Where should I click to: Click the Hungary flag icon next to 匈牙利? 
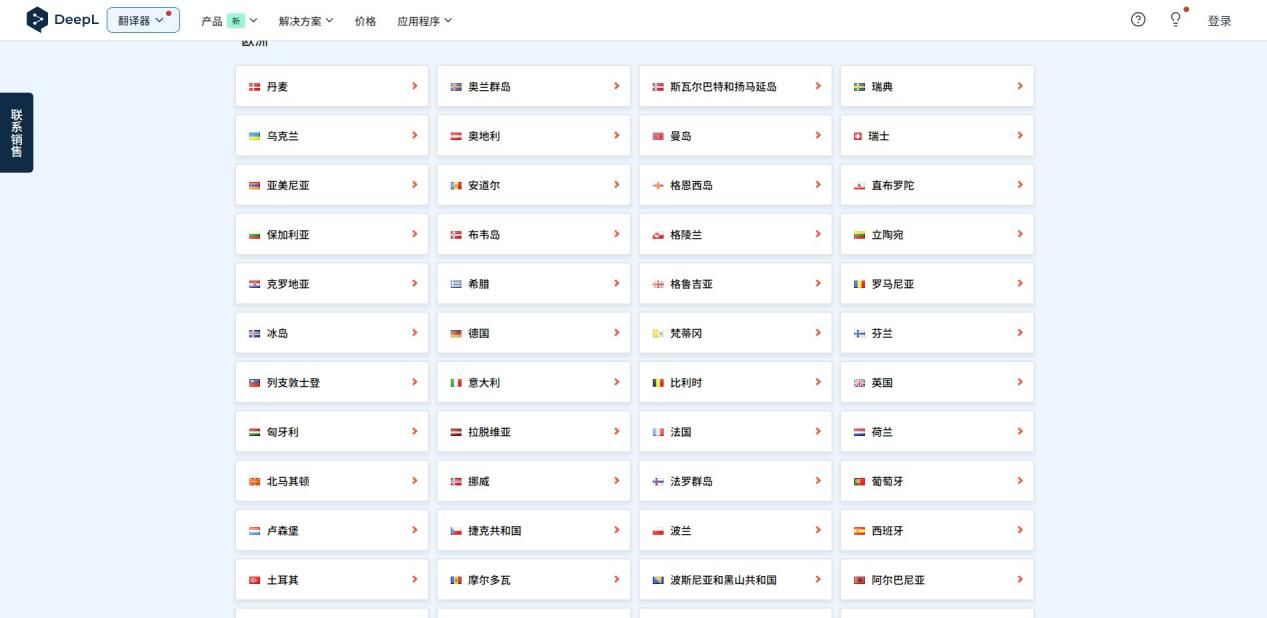(254, 432)
